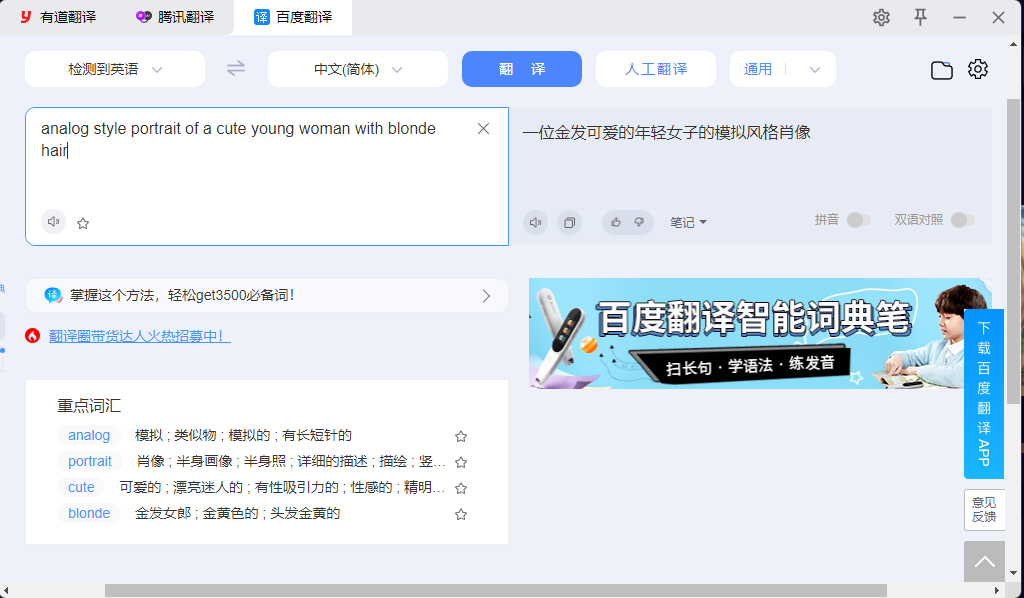Click the flame icon beside the recruitment link
The height and width of the screenshot is (598, 1024).
point(33,336)
